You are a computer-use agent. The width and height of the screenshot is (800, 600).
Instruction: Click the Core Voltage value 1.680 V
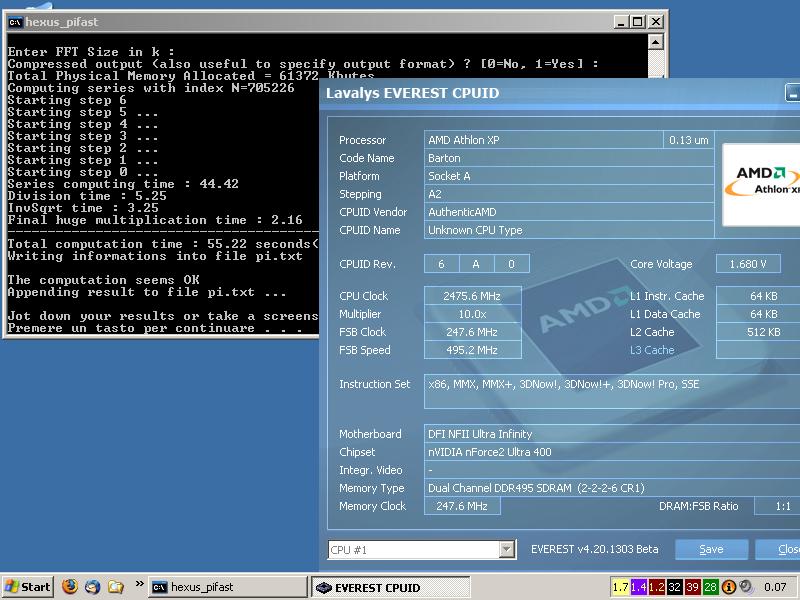click(748, 264)
